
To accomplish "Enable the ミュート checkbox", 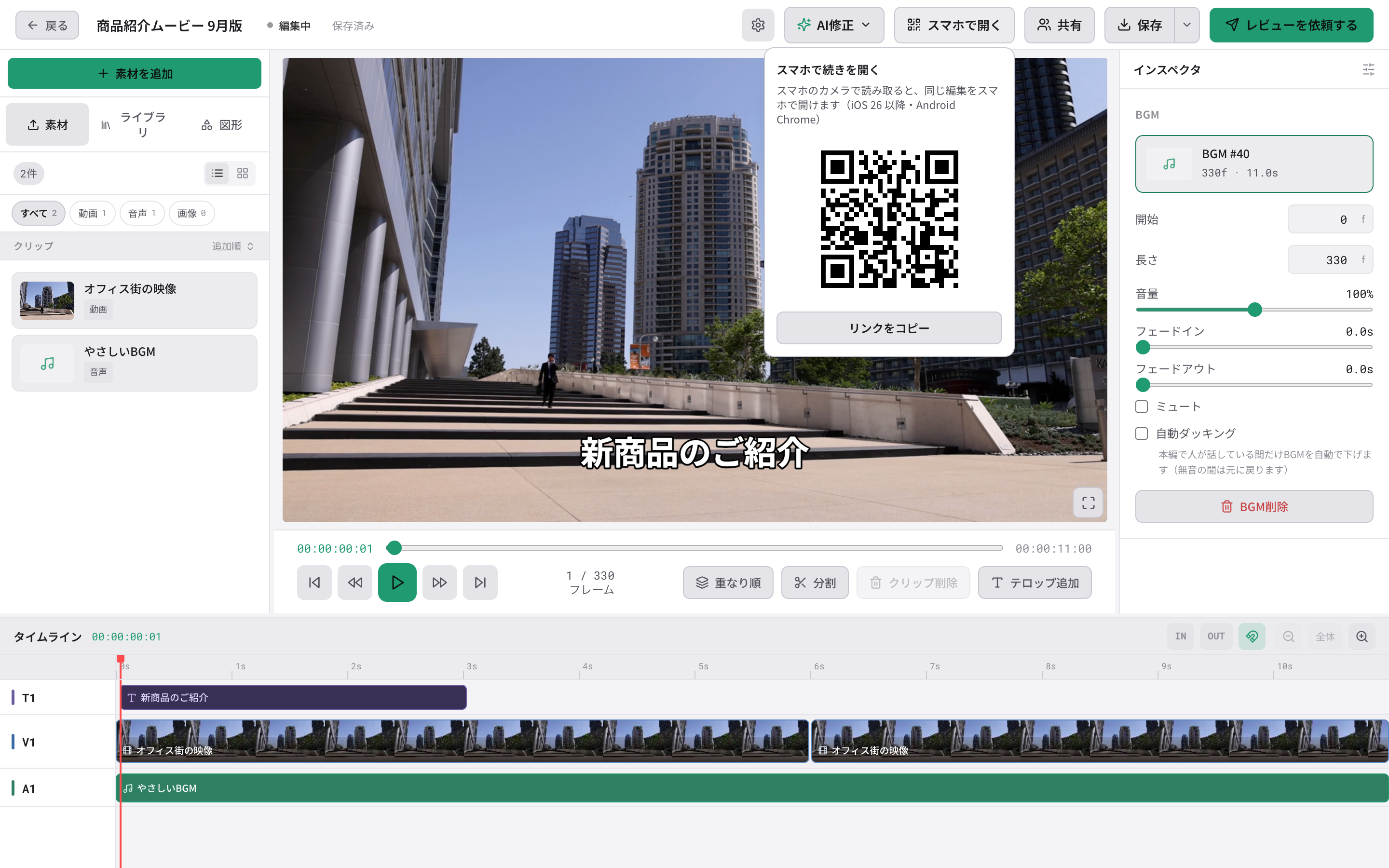I will [x=1142, y=407].
